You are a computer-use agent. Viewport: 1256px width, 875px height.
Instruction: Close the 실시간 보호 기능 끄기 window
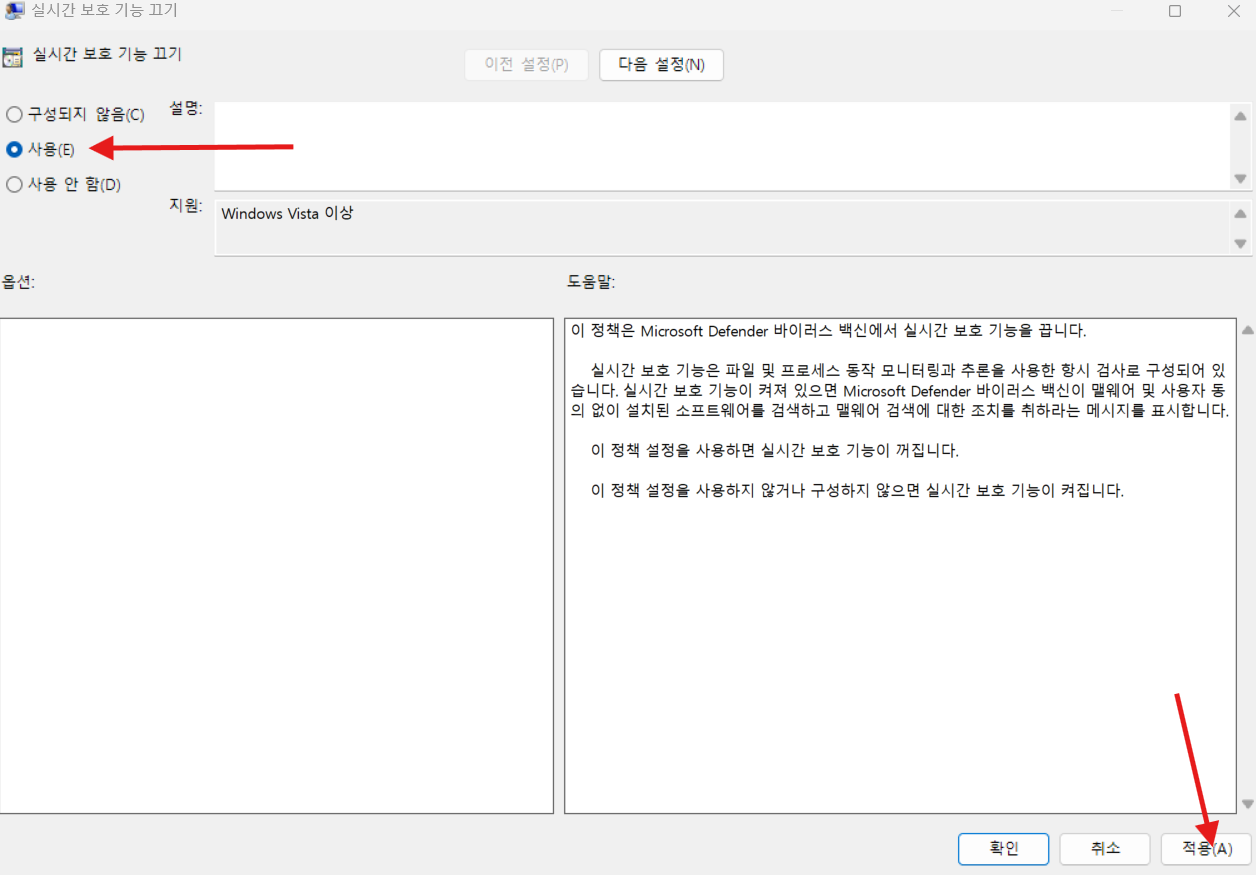[1234, 11]
